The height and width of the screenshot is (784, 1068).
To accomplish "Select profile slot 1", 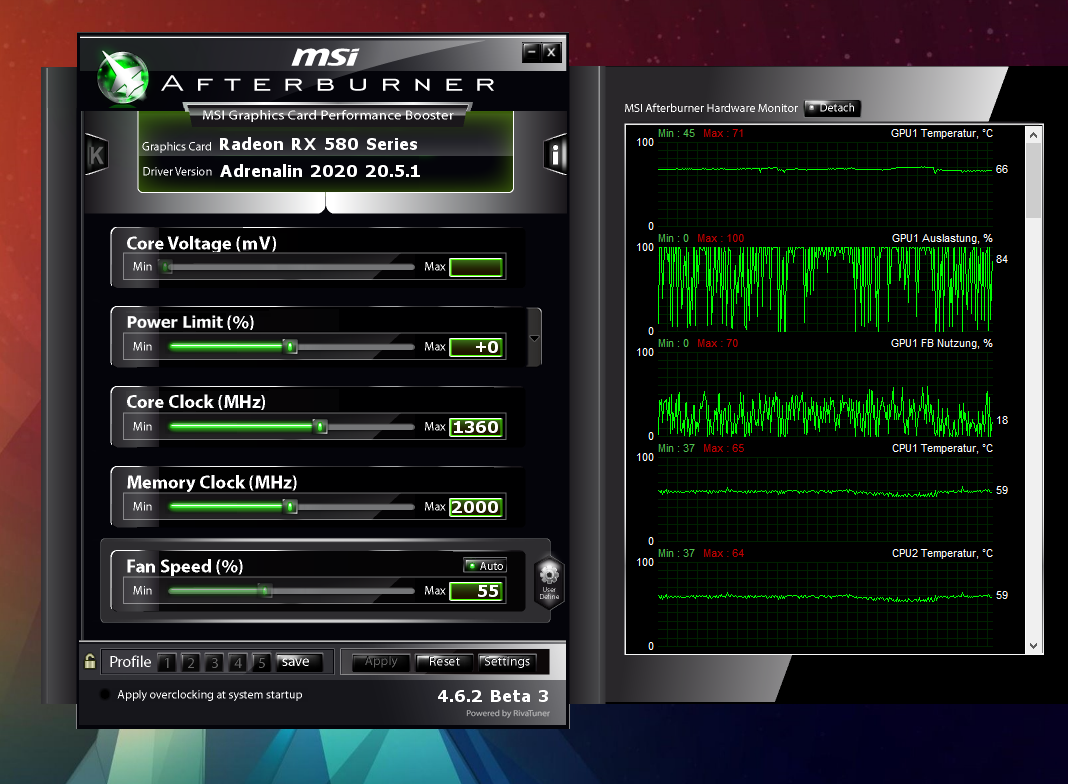I will [168, 662].
